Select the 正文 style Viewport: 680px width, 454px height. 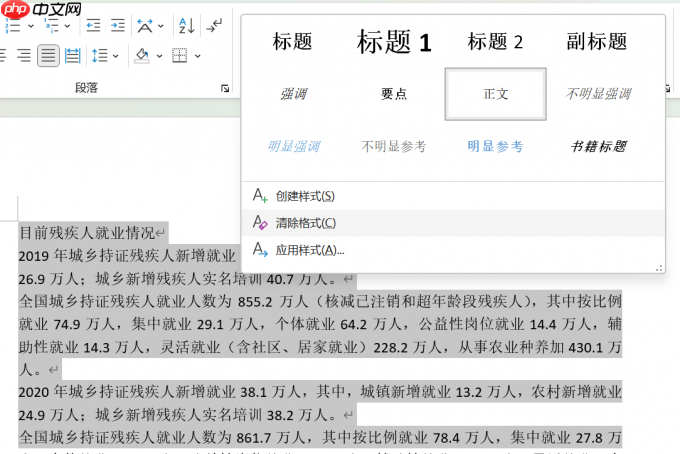495,94
